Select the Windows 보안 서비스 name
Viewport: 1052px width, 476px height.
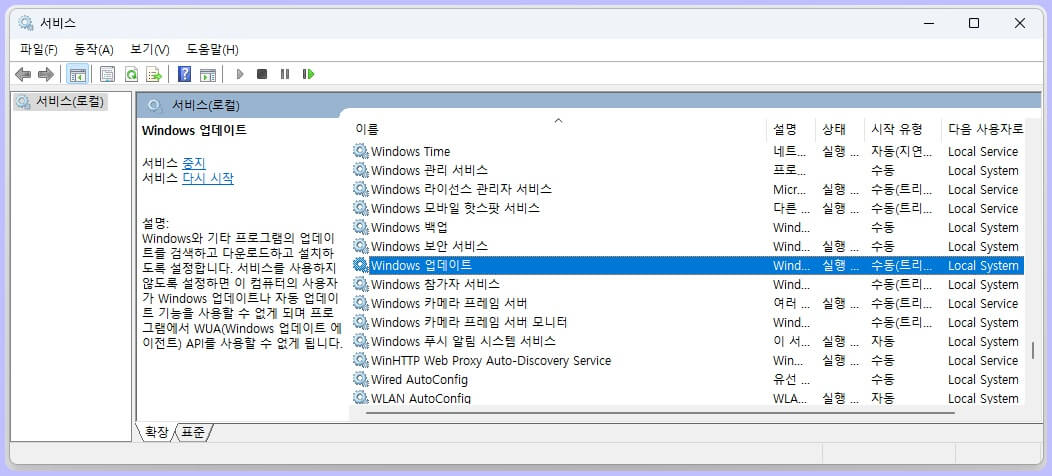pyautogui.click(x=429, y=246)
